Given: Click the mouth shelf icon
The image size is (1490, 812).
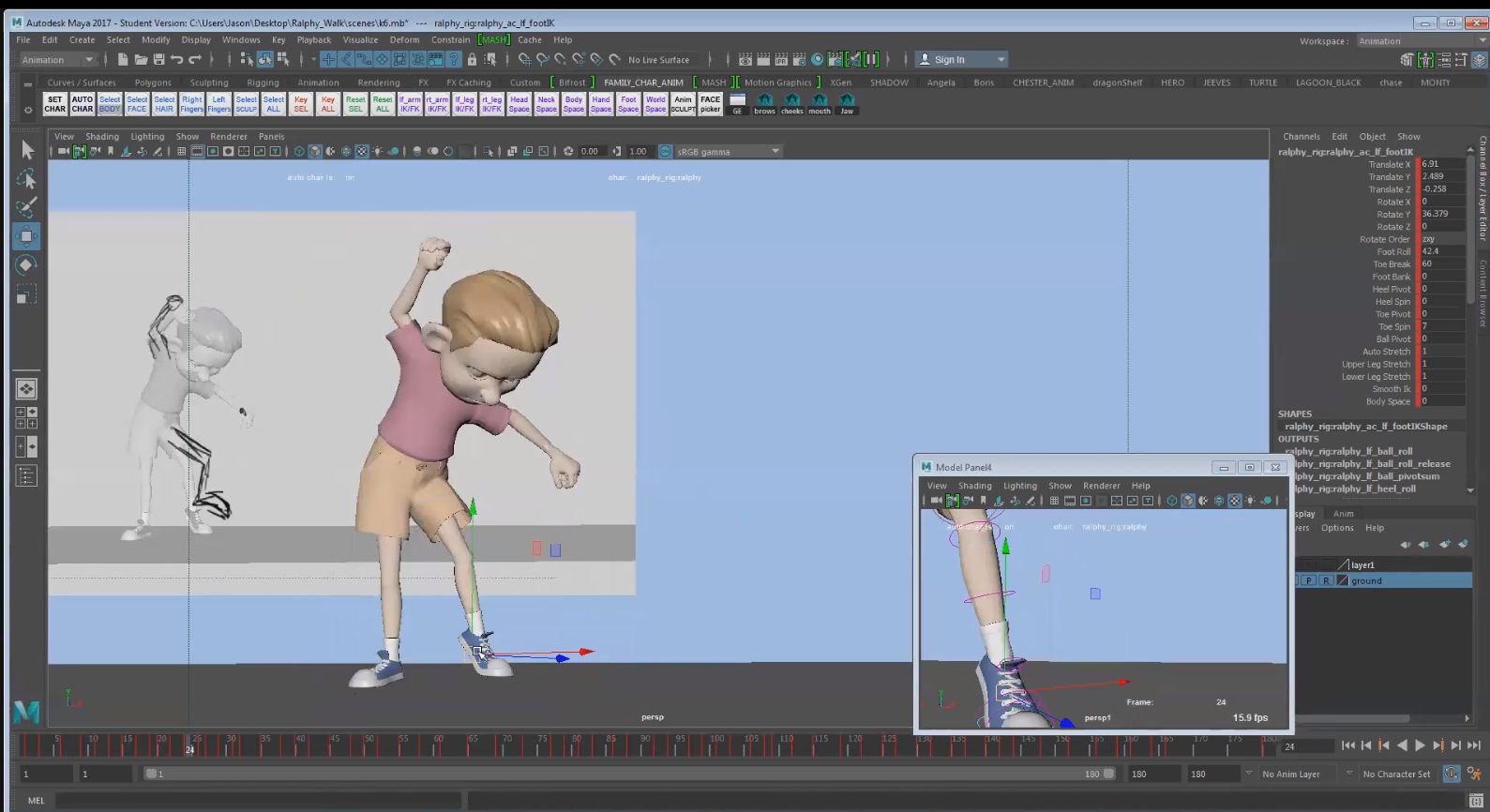Looking at the screenshot, I should [x=820, y=103].
